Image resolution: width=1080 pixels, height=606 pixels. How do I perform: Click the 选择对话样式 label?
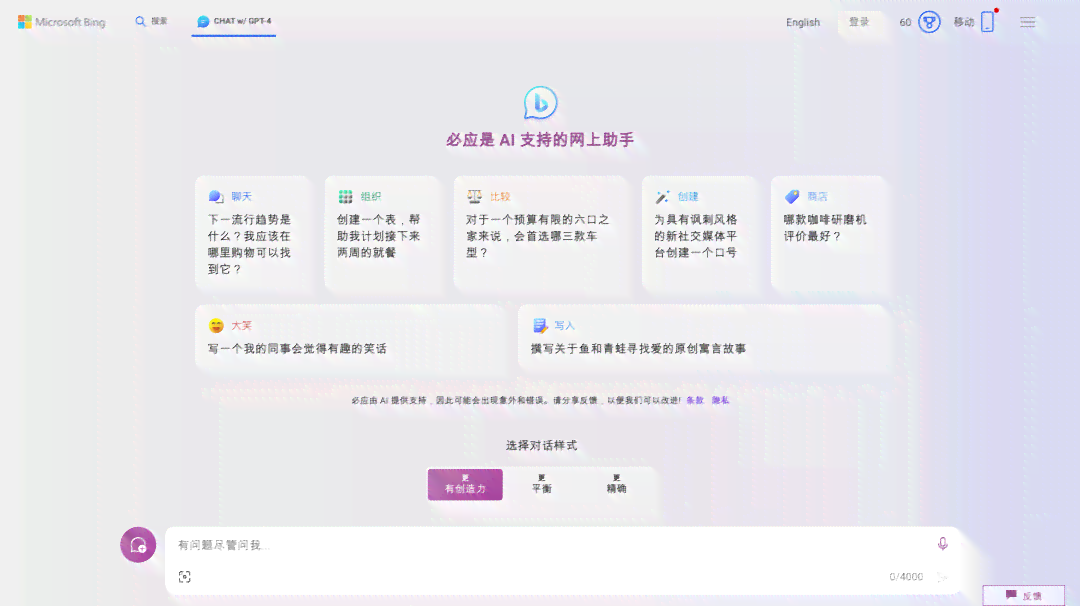point(541,446)
